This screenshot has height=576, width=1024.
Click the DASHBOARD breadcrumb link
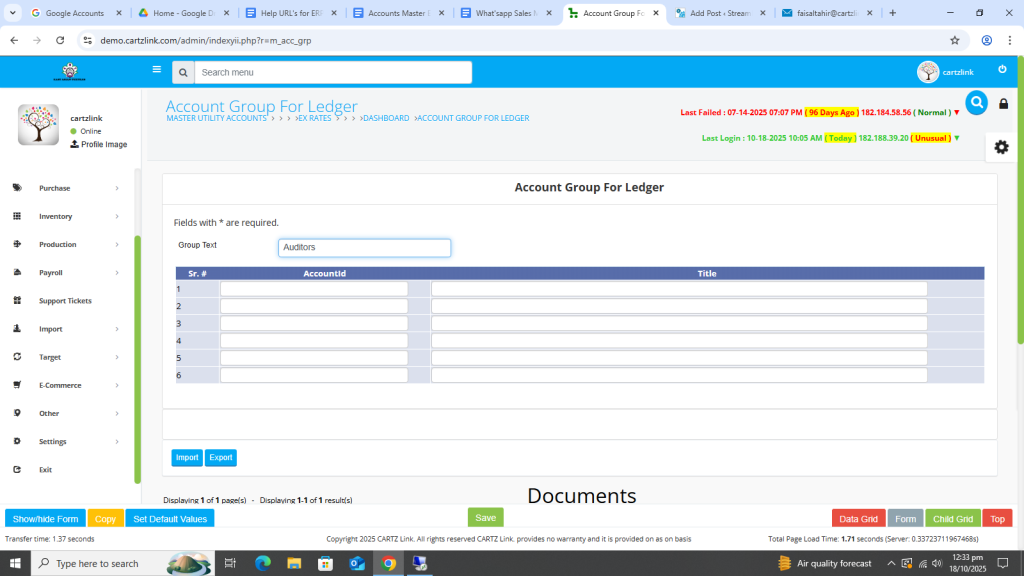pos(385,118)
